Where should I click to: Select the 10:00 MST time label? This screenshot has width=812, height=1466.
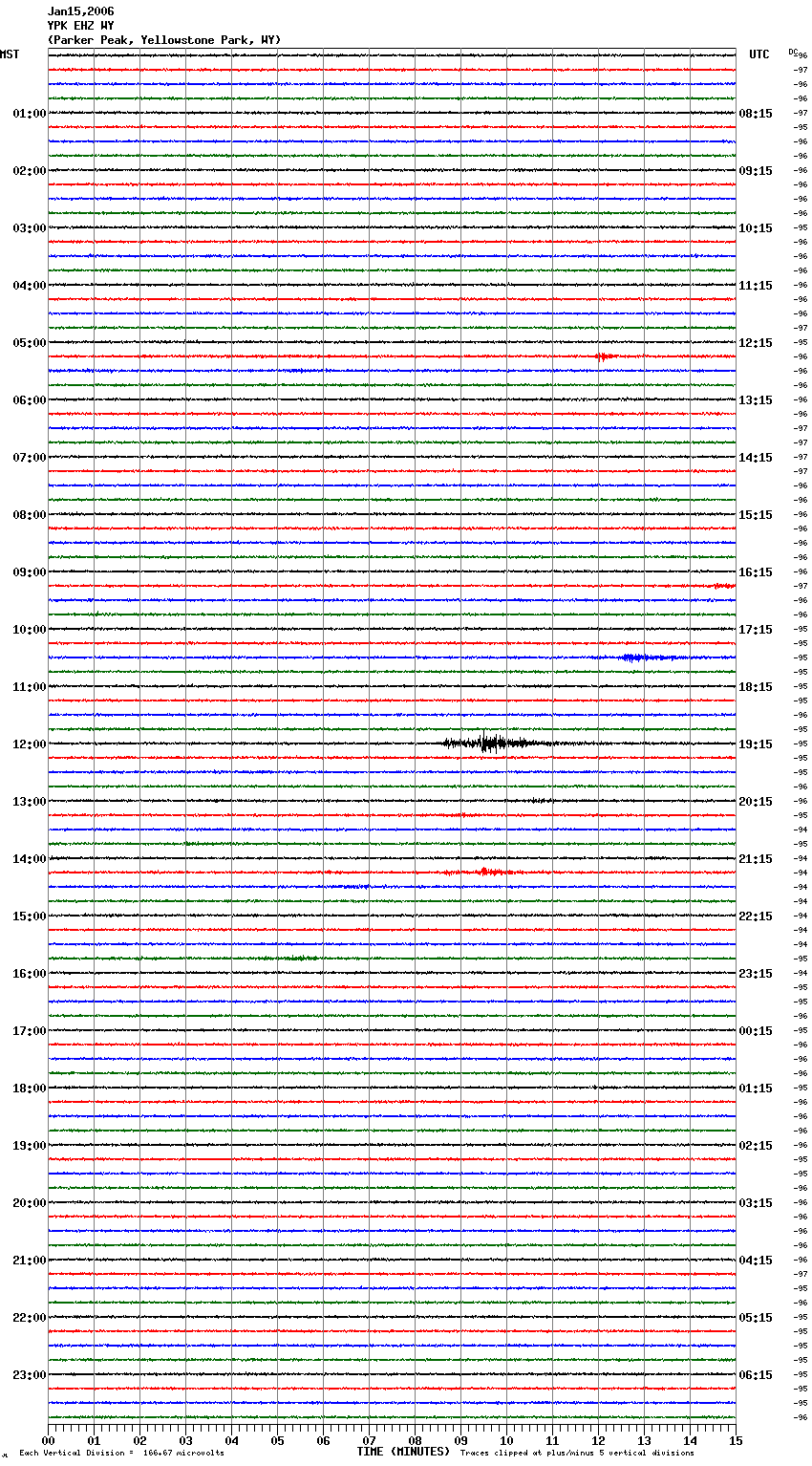click(x=30, y=630)
